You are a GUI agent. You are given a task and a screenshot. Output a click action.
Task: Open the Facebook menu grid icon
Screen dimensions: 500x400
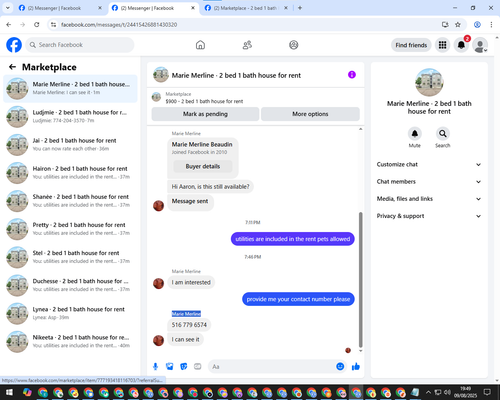pos(442,45)
